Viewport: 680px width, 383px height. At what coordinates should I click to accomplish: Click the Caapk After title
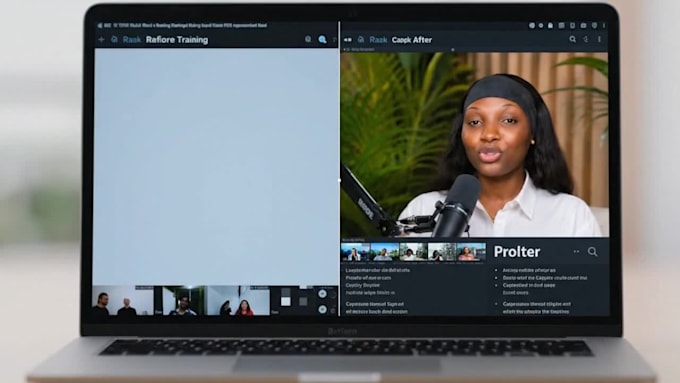(x=412, y=40)
